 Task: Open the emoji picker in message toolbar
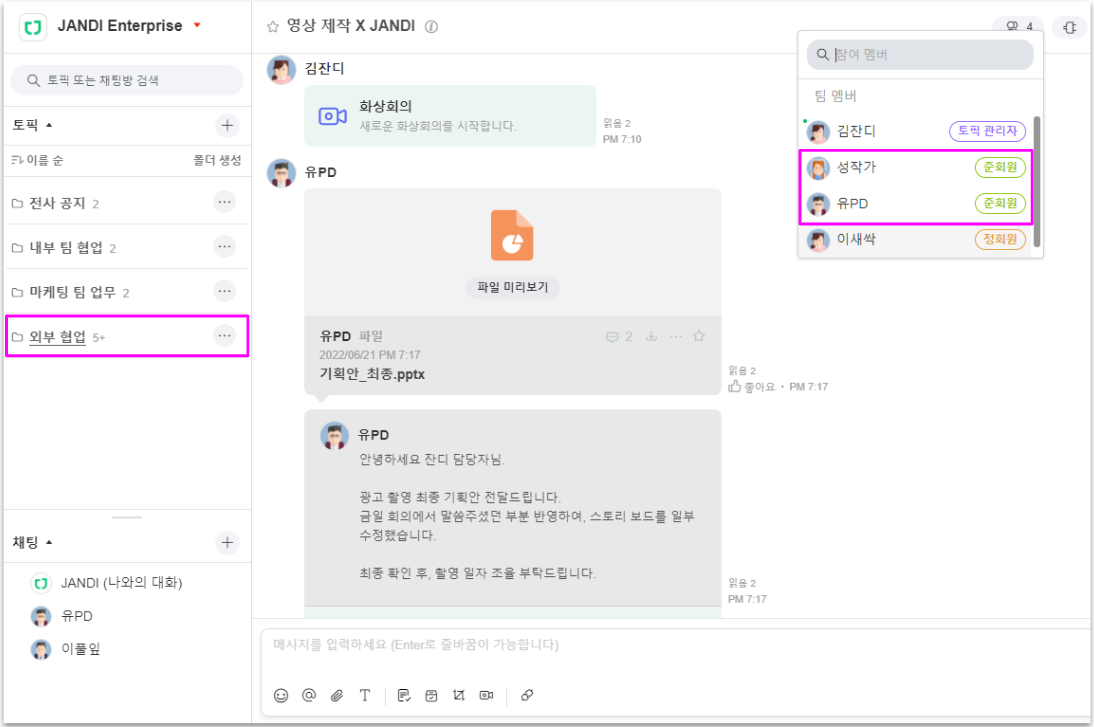tap(281, 695)
